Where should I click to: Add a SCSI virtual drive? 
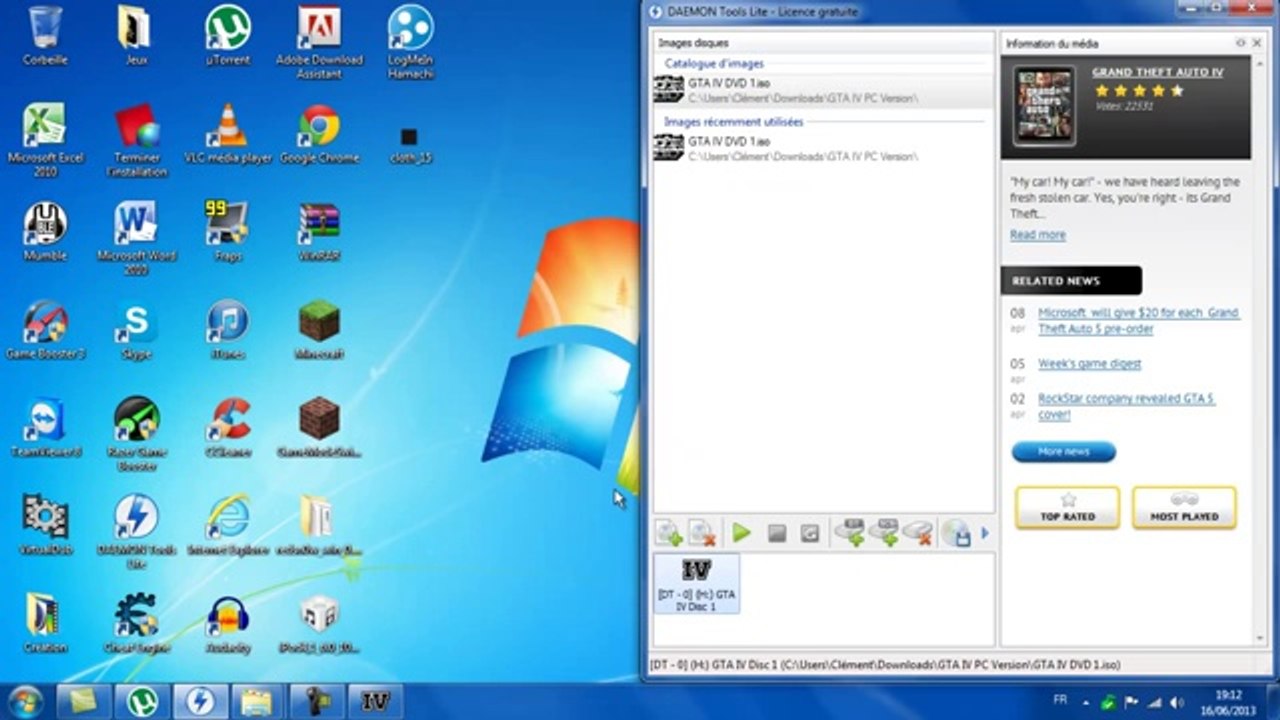(x=884, y=533)
